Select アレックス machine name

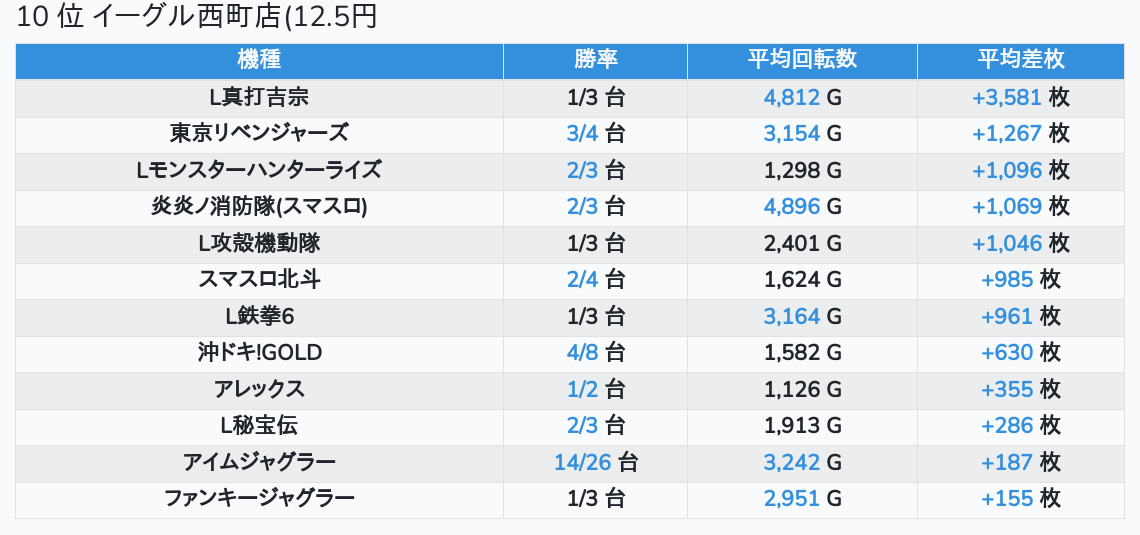coord(259,389)
